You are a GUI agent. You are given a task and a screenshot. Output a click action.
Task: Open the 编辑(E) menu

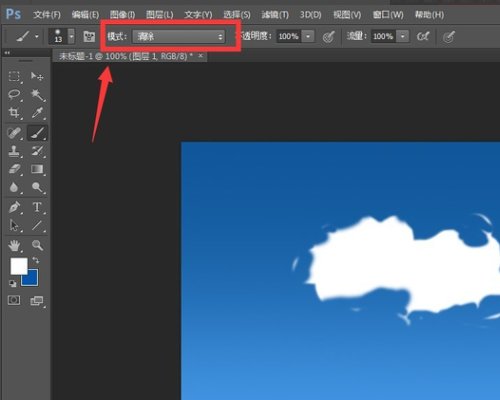tap(85, 15)
